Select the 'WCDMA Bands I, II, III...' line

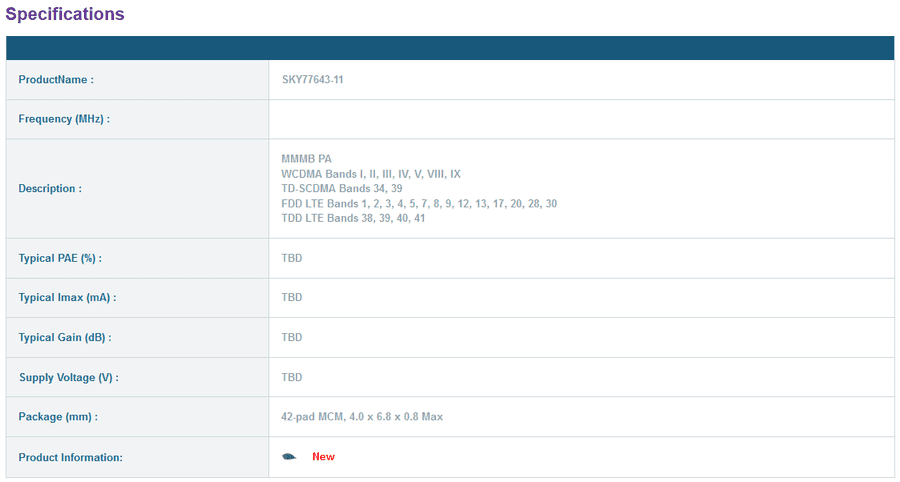371,174
